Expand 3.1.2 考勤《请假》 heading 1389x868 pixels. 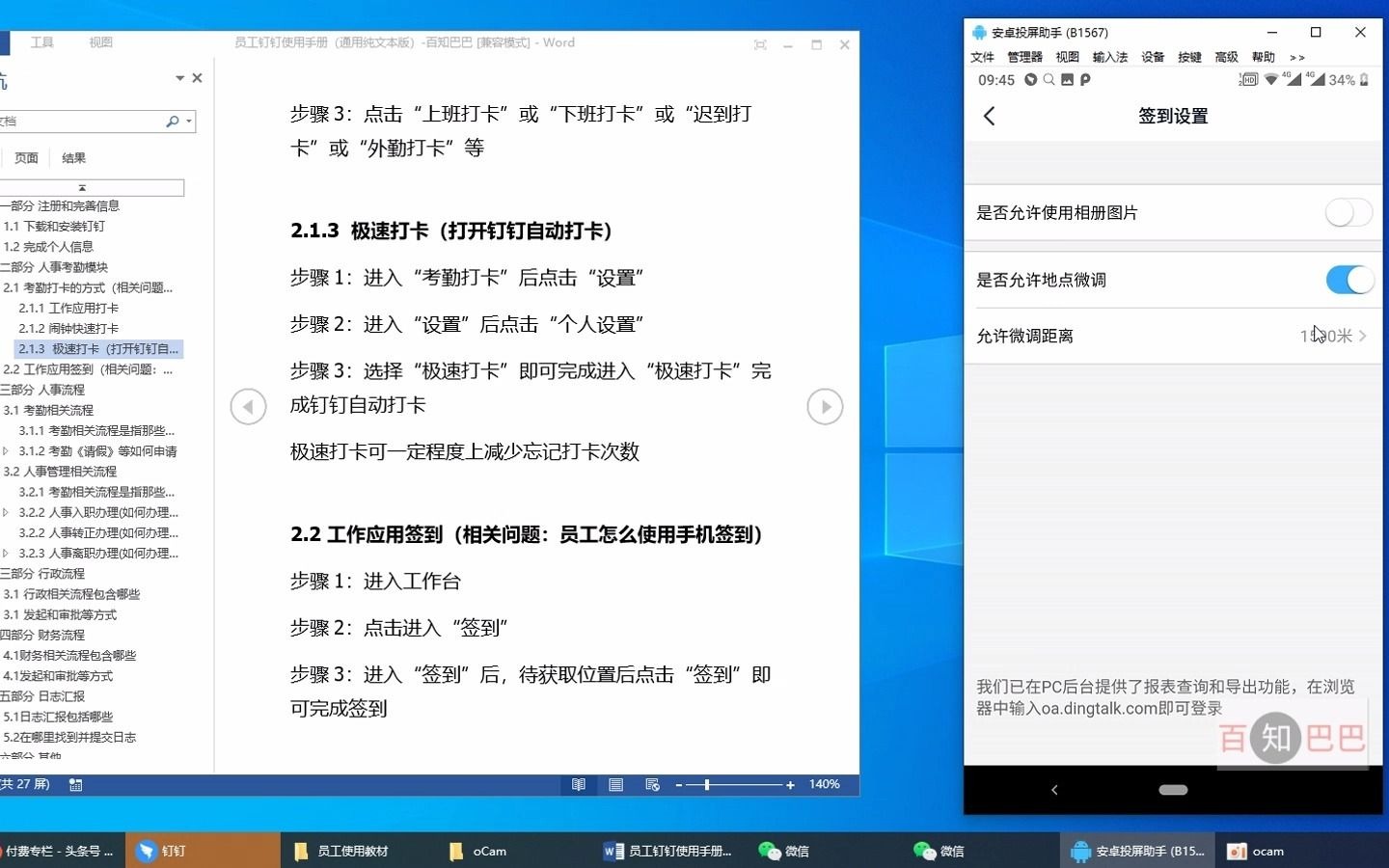6,451
